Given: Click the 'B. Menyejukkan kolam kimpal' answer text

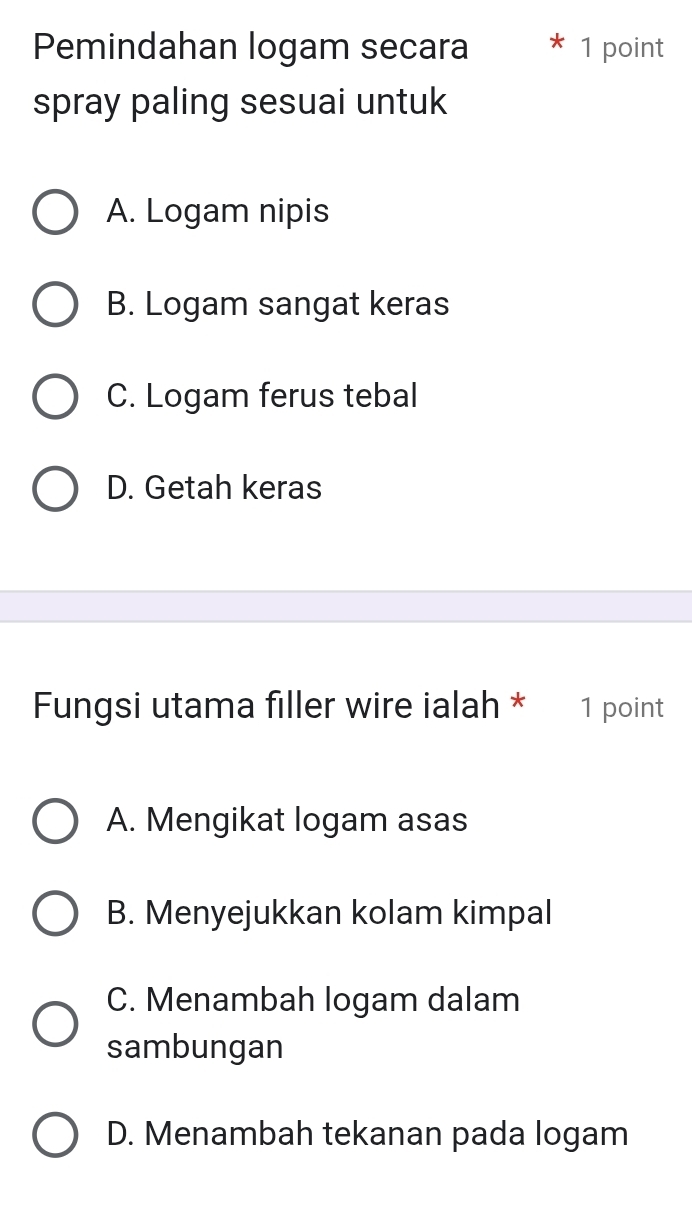Looking at the screenshot, I should coord(328,913).
